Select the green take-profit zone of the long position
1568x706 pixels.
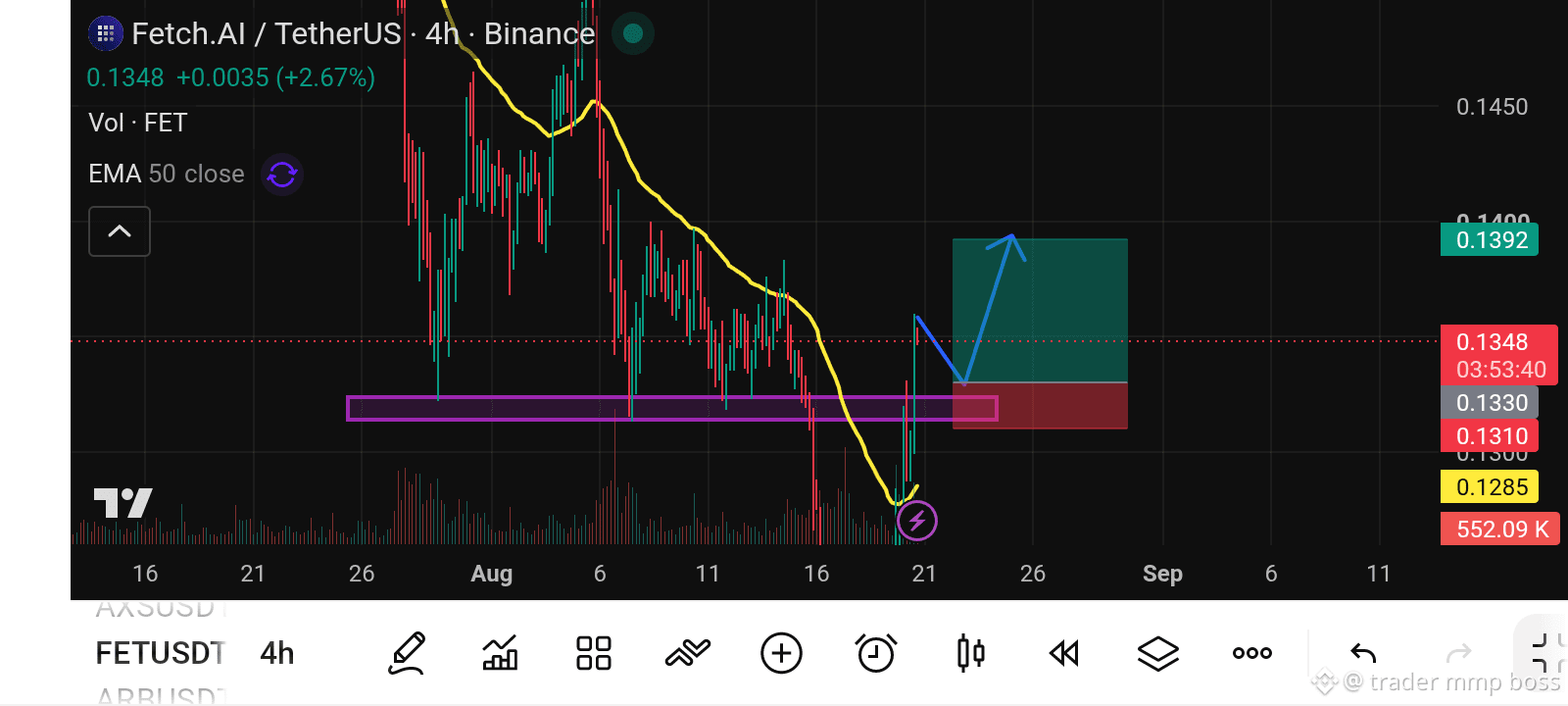[1040, 311]
